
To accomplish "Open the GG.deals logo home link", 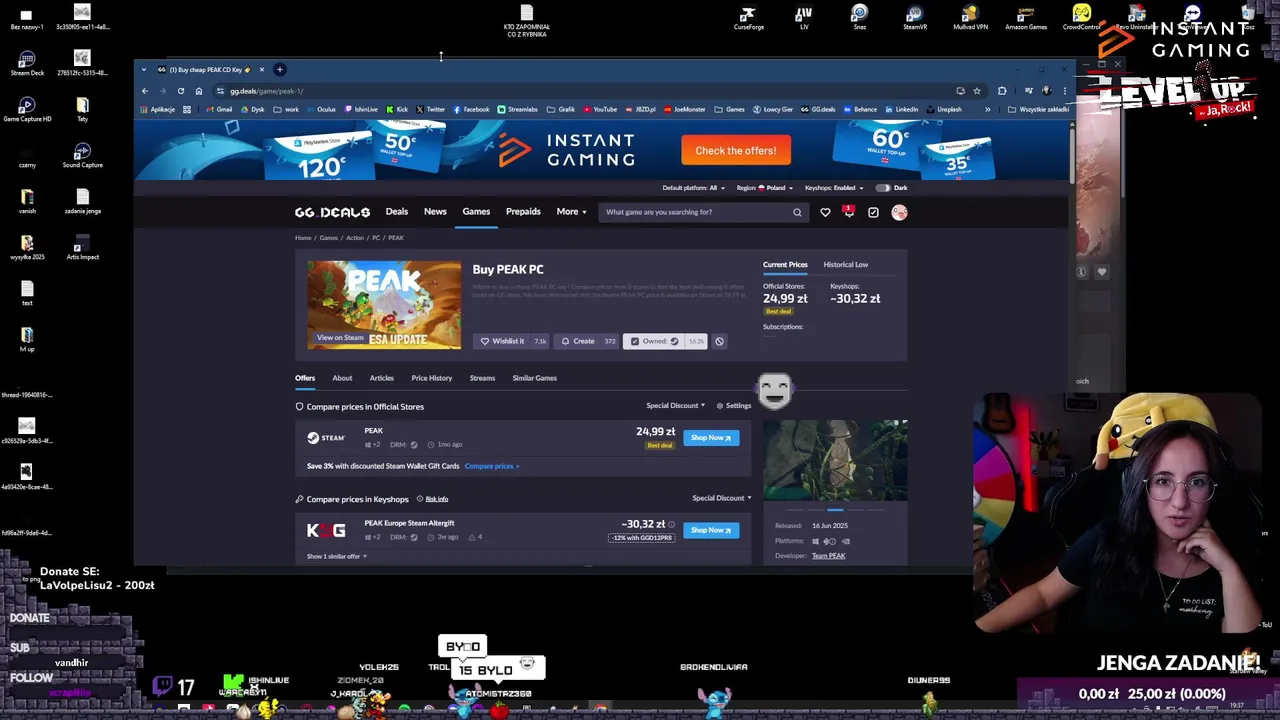I will coord(332,212).
